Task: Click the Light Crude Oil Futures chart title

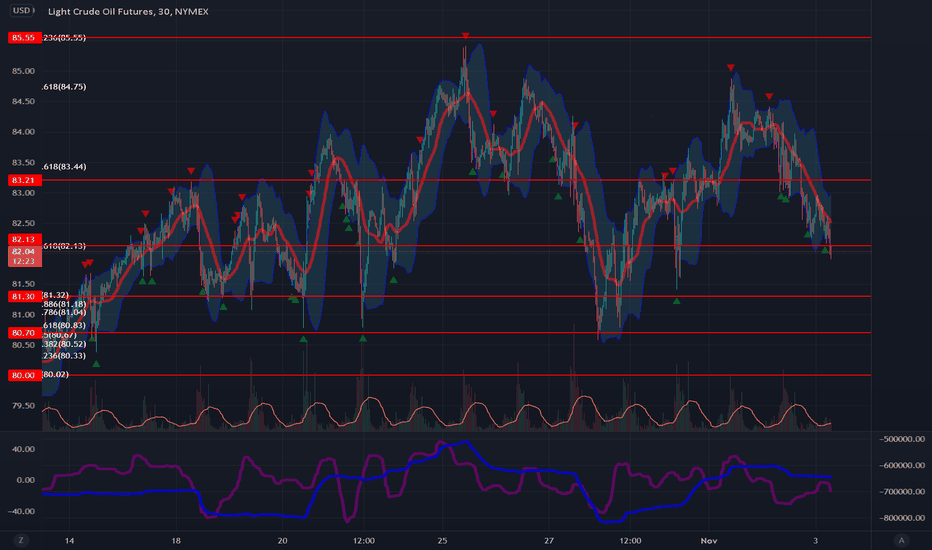Action: (x=128, y=11)
